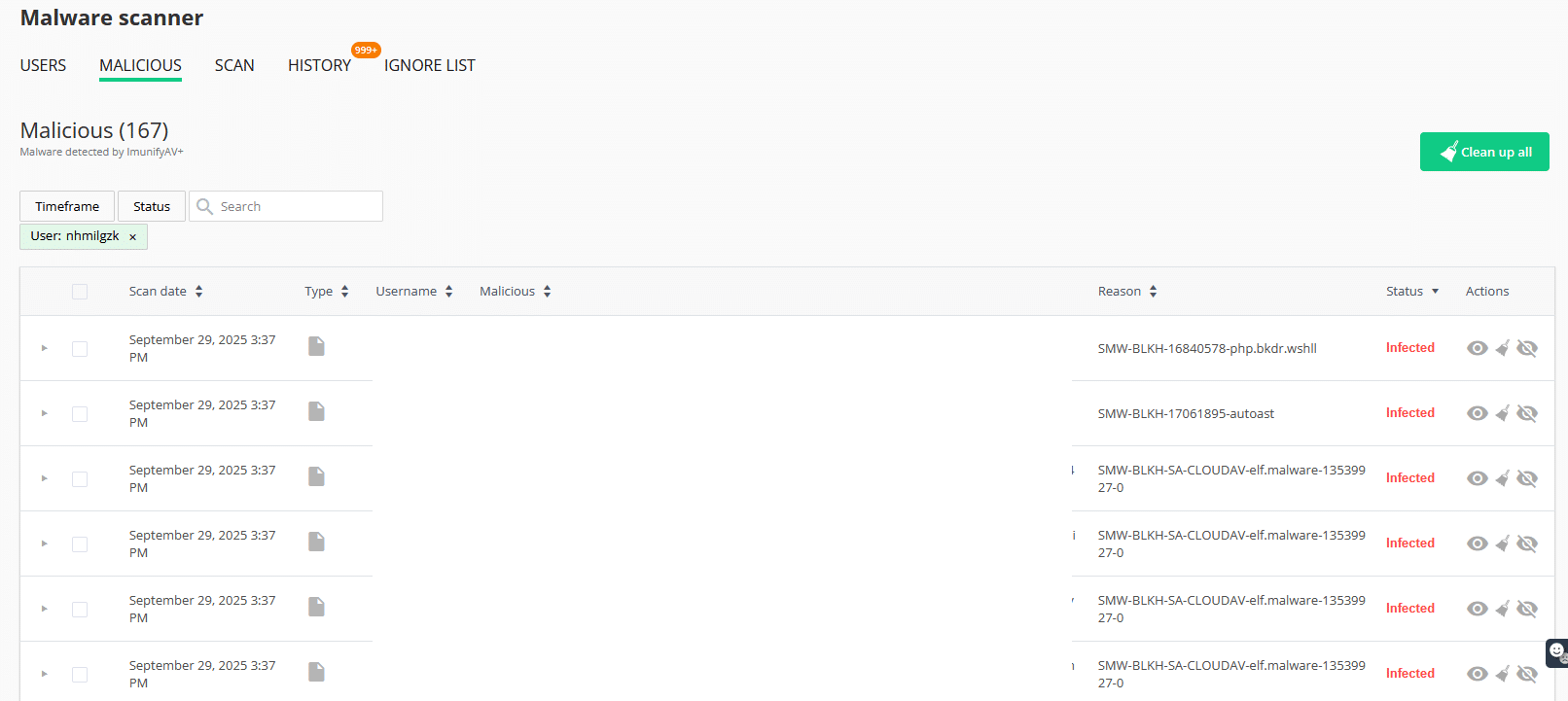Click view eye icon in autoast row
The width and height of the screenshot is (1568, 701).
pyautogui.click(x=1477, y=413)
